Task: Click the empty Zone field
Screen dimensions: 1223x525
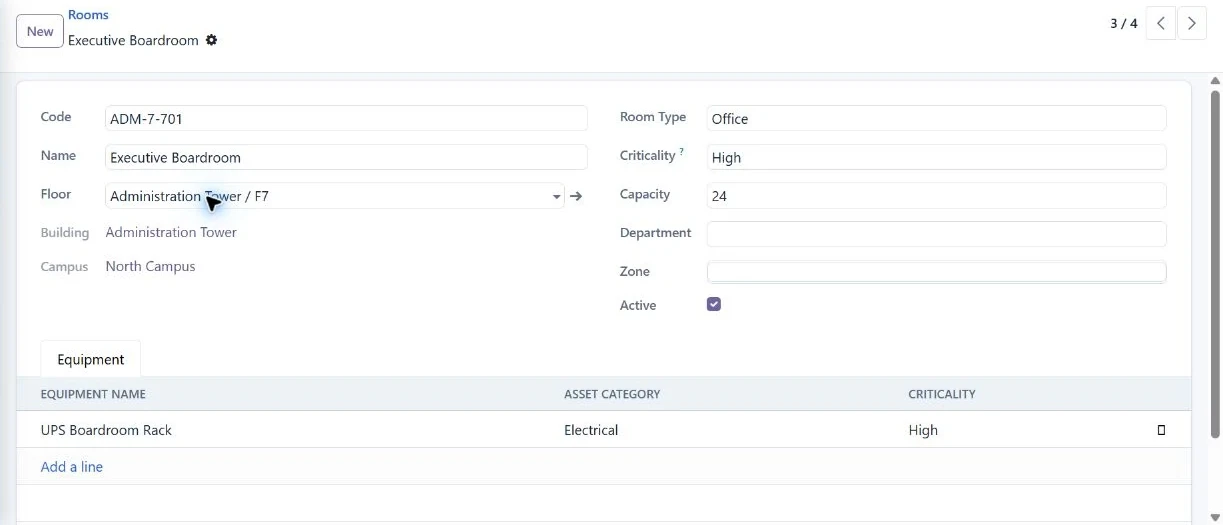Action: pos(936,271)
